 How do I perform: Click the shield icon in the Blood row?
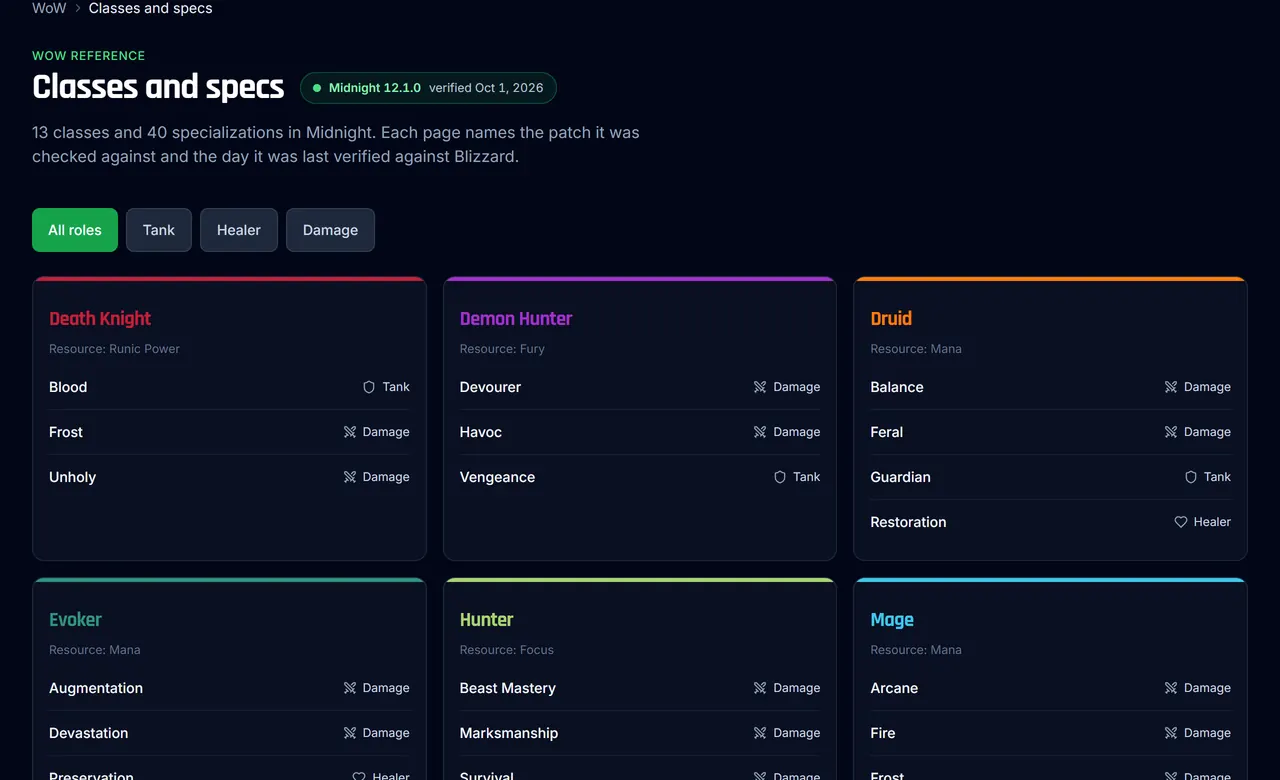pyautogui.click(x=369, y=387)
